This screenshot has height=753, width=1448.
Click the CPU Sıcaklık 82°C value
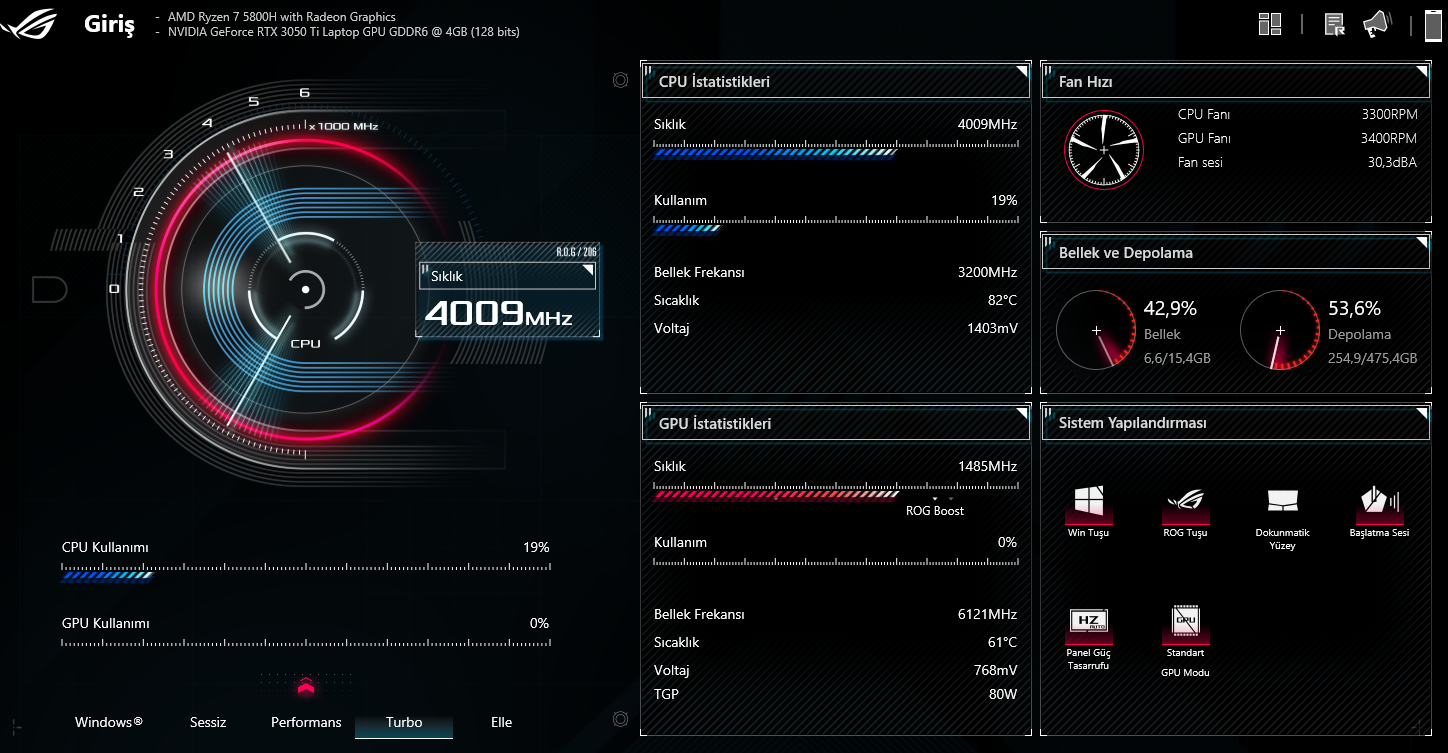1002,300
